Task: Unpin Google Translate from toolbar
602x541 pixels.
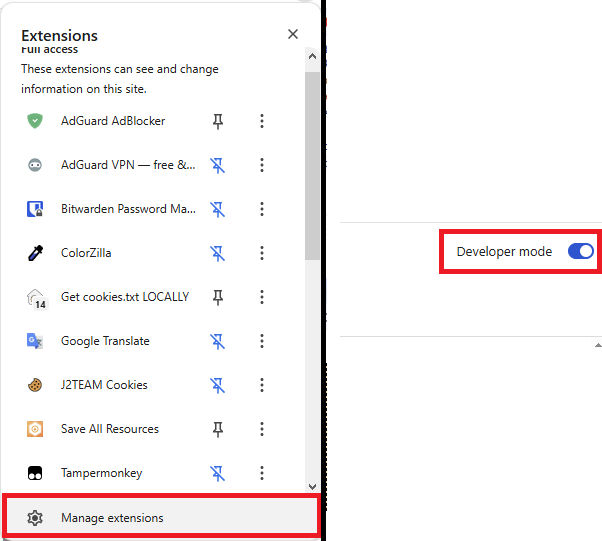Action: click(x=218, y=341)
